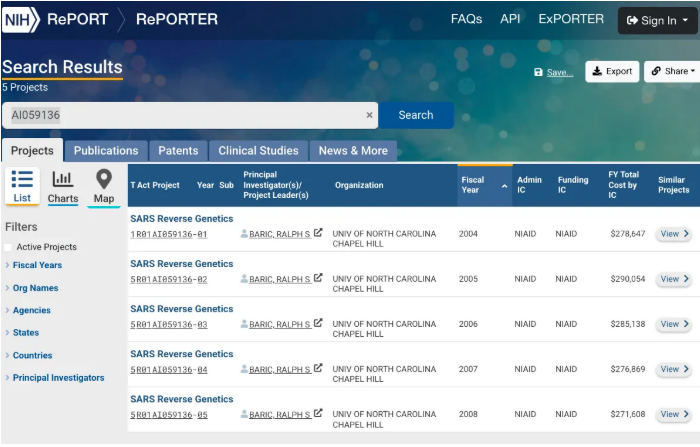The width and height of the screenshot is (700, 447).
Task: Switch to the Publications tab
Action: 106,151
